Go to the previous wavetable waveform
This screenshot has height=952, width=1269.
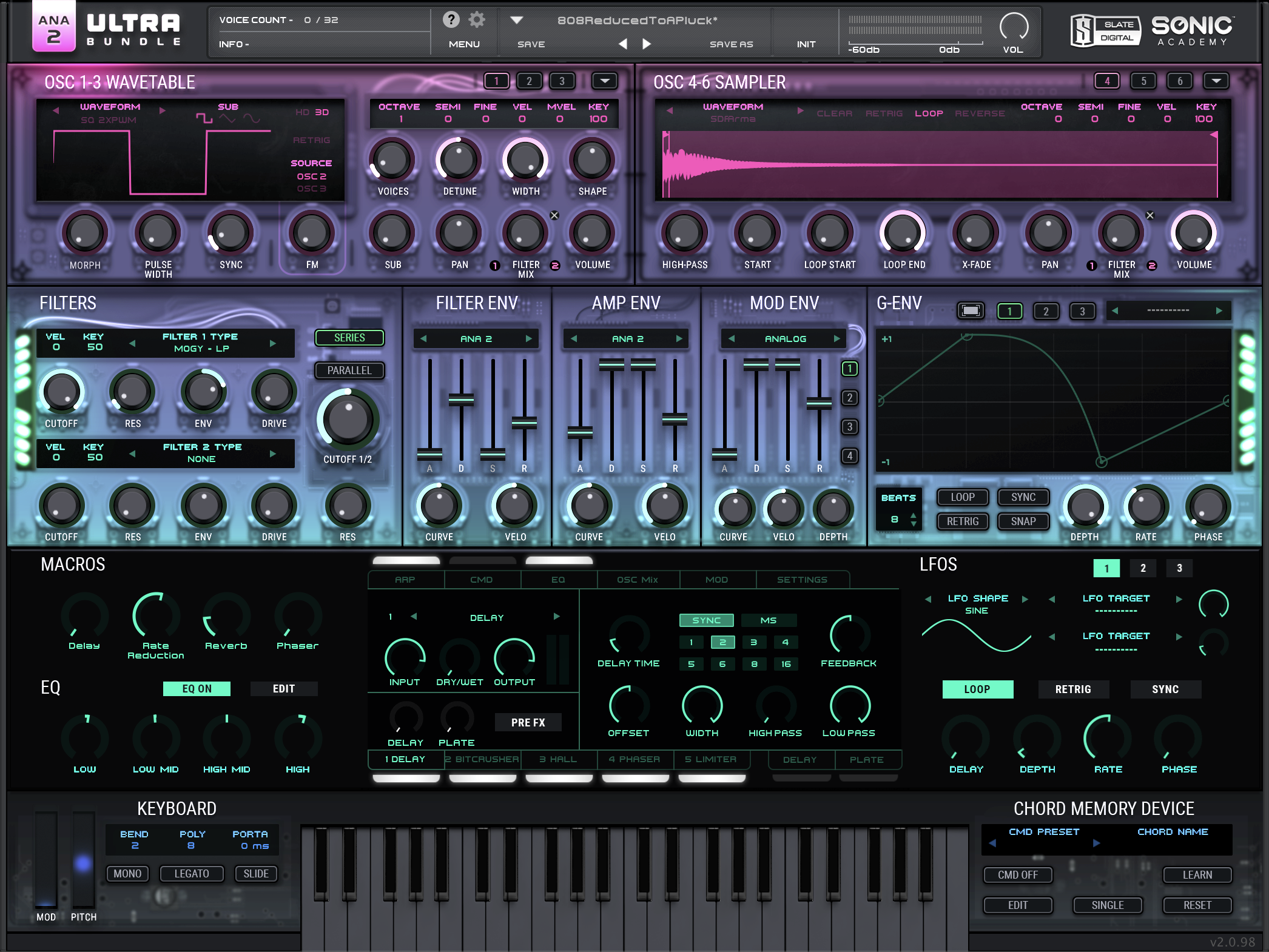point(56,110)
